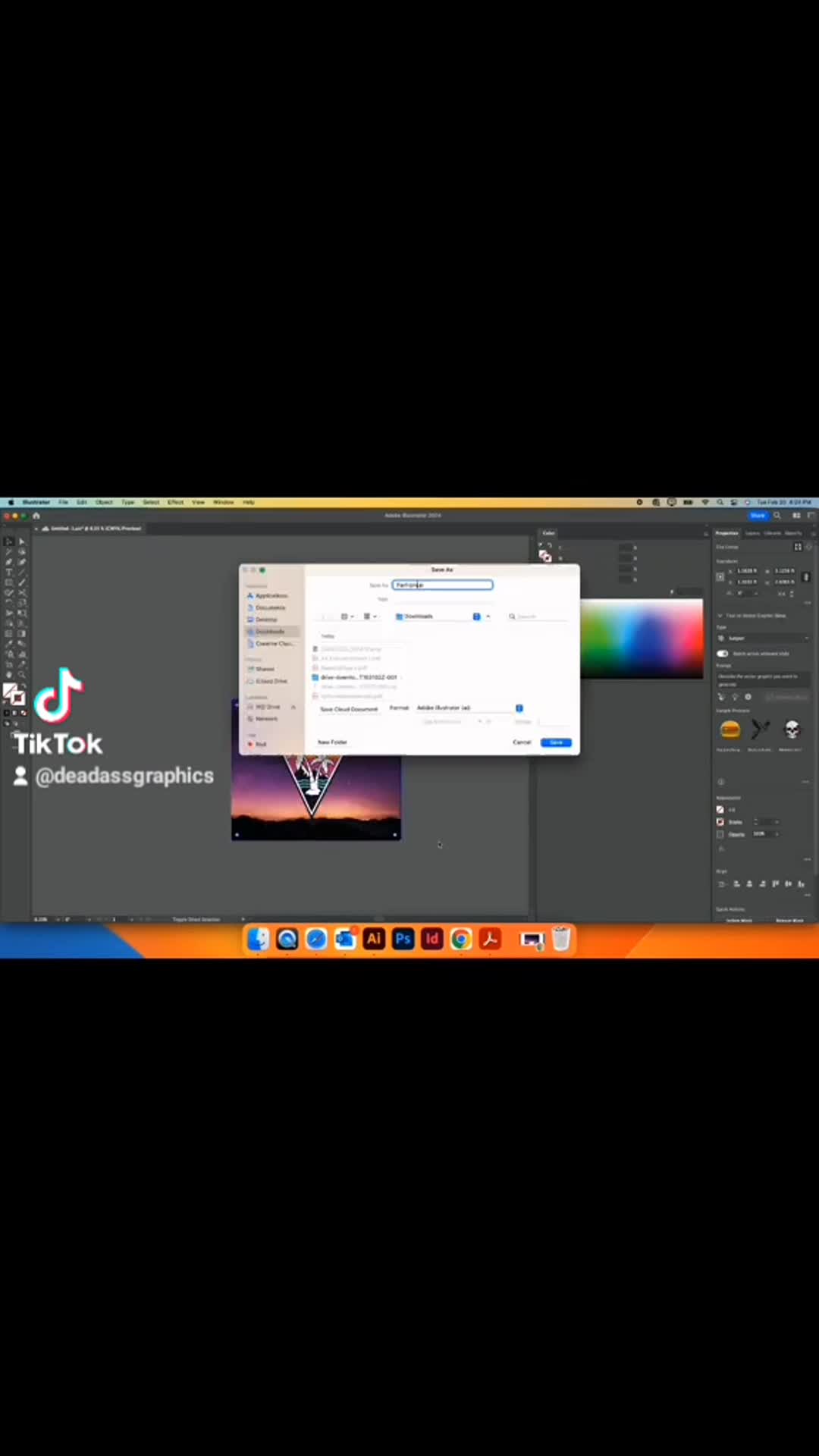Expand the Save dialog with the chevron button

pos(488,617)
